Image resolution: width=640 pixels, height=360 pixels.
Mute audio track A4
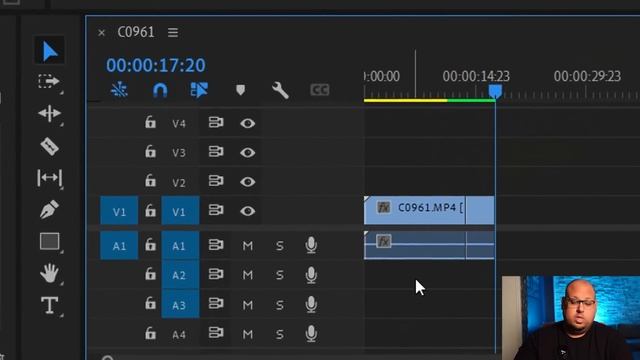(248, 335)
